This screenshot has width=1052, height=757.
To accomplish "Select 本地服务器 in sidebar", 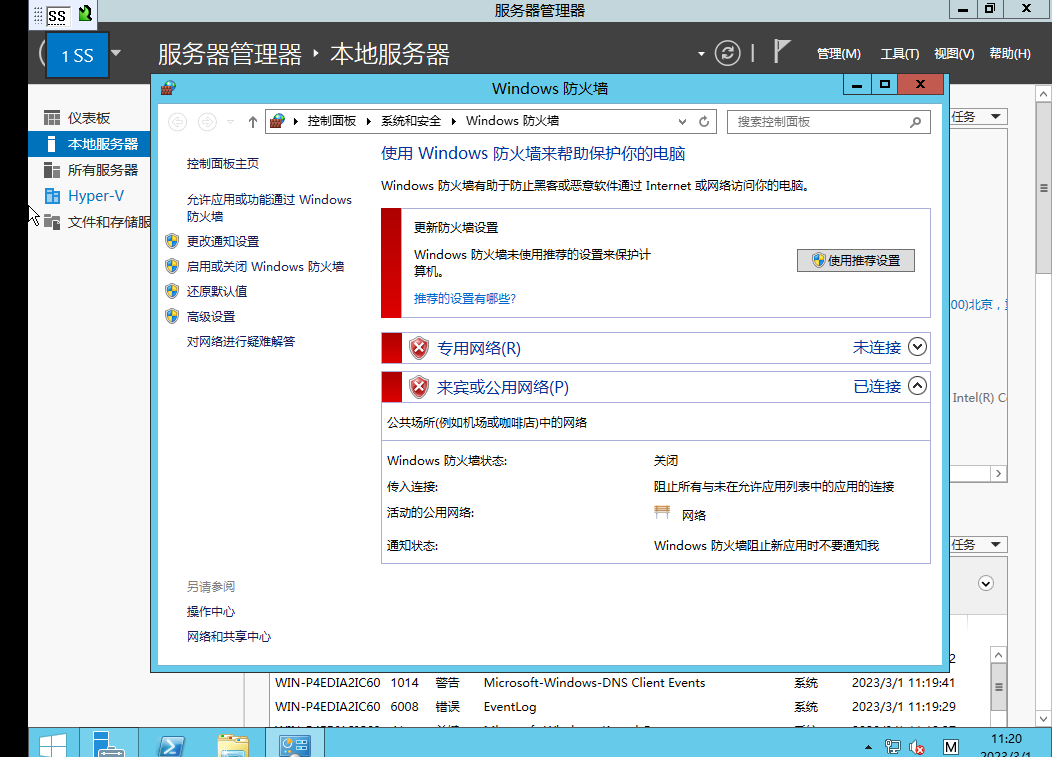I will coord(89,144).
